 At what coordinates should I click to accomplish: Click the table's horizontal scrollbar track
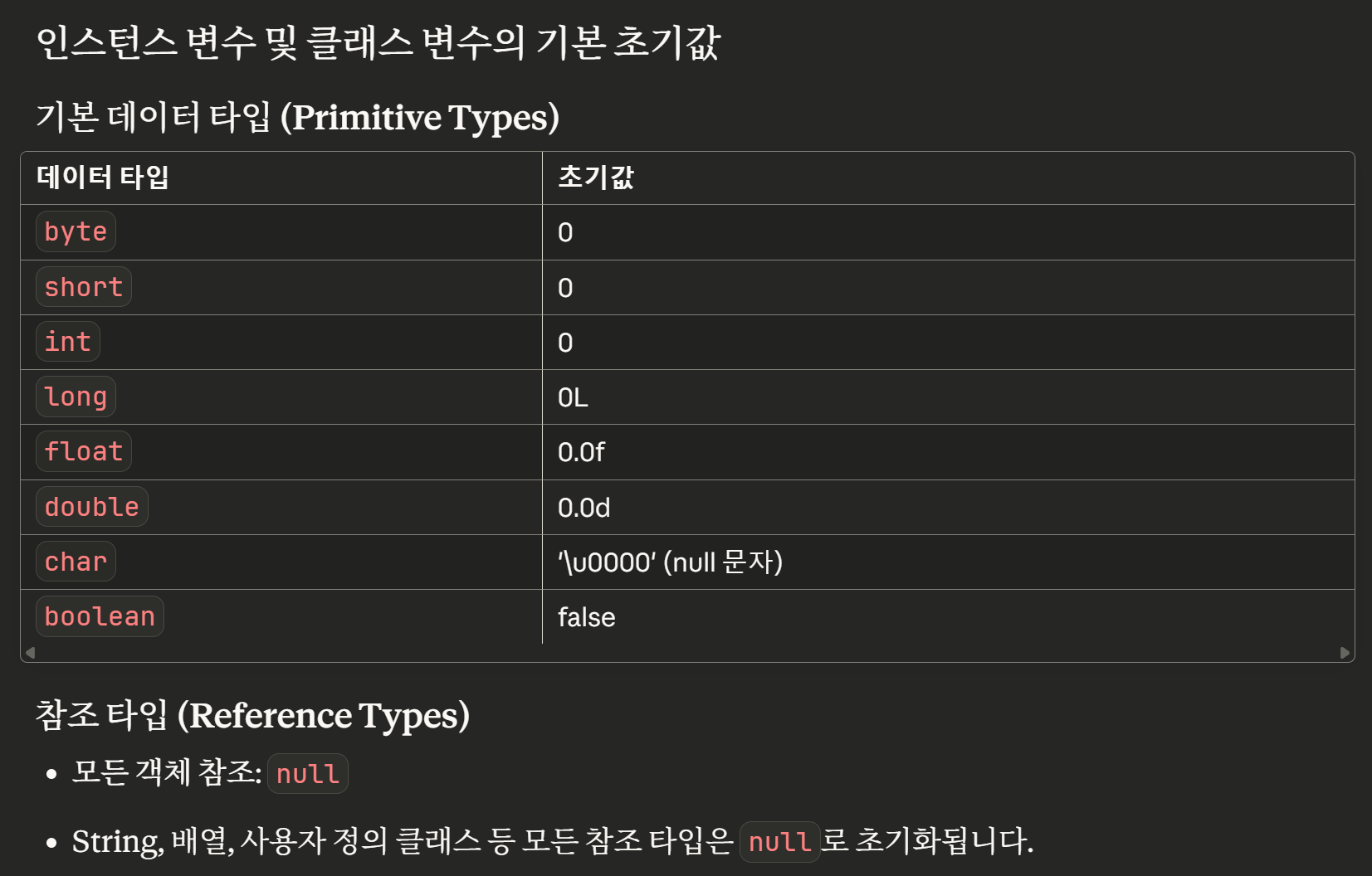(687, 653)
